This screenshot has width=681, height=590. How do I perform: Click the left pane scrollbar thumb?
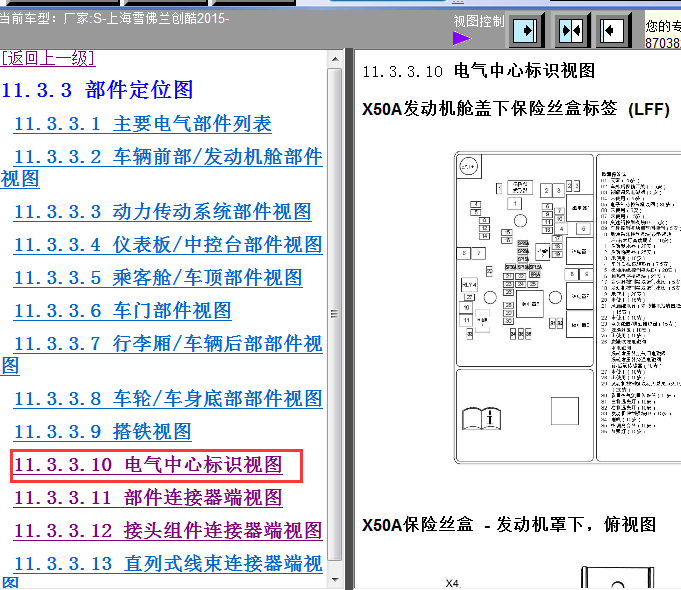pyautogui.click(x=335, y=314)
